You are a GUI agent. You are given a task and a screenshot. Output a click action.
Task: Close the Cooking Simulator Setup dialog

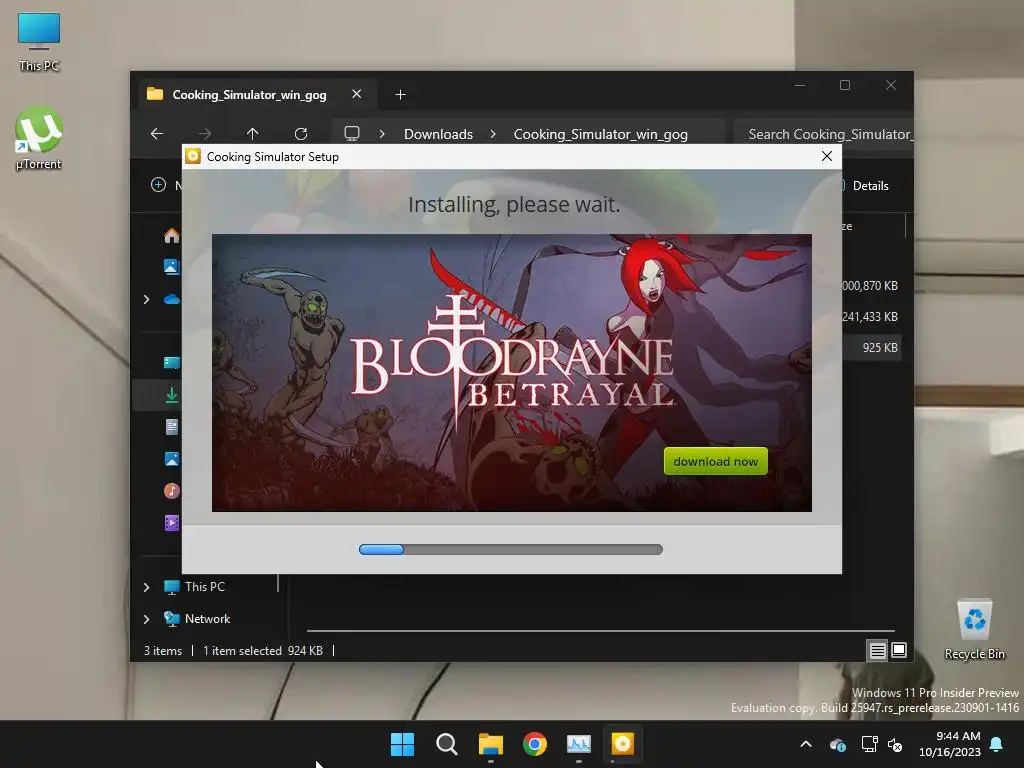click(x=827, y=156)
